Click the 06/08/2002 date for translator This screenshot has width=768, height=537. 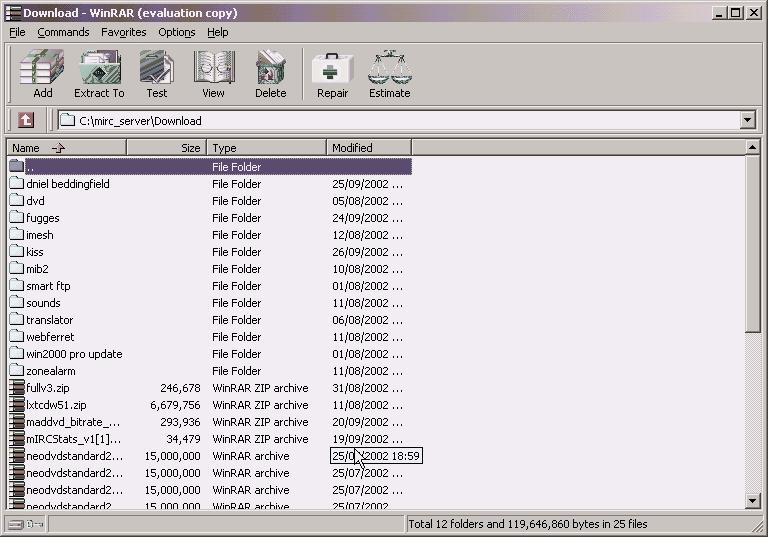click(x=367, y=320)
